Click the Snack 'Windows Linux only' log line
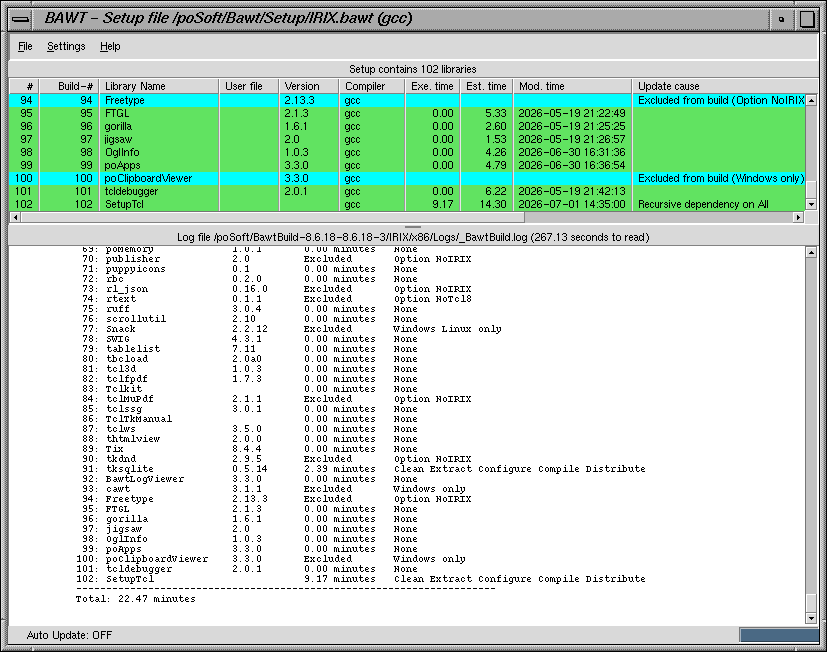The height and width of the screenshot is (652, 827). tap(292, 329)
